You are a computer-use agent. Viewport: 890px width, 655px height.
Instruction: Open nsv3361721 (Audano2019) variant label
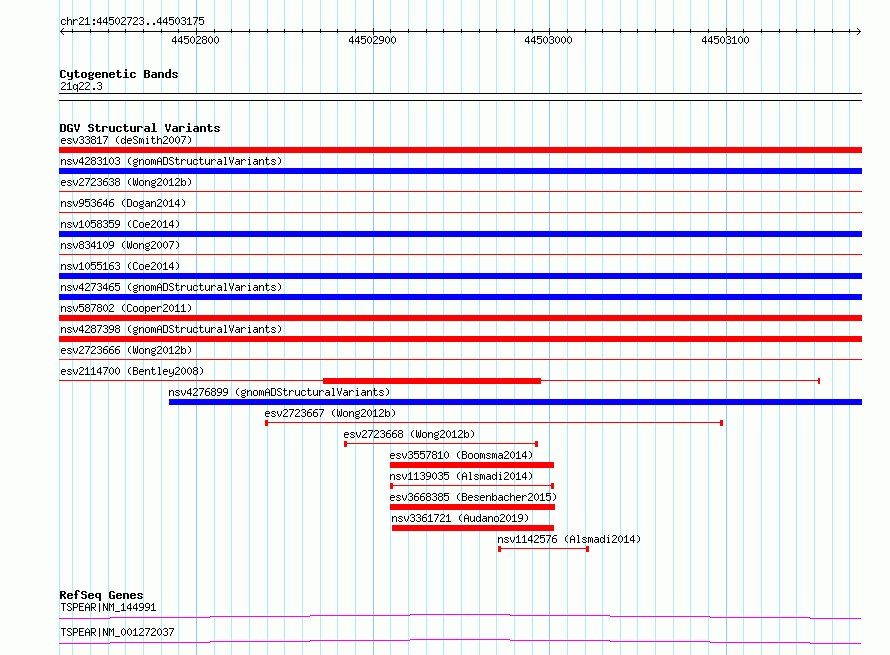click(460, 518)
